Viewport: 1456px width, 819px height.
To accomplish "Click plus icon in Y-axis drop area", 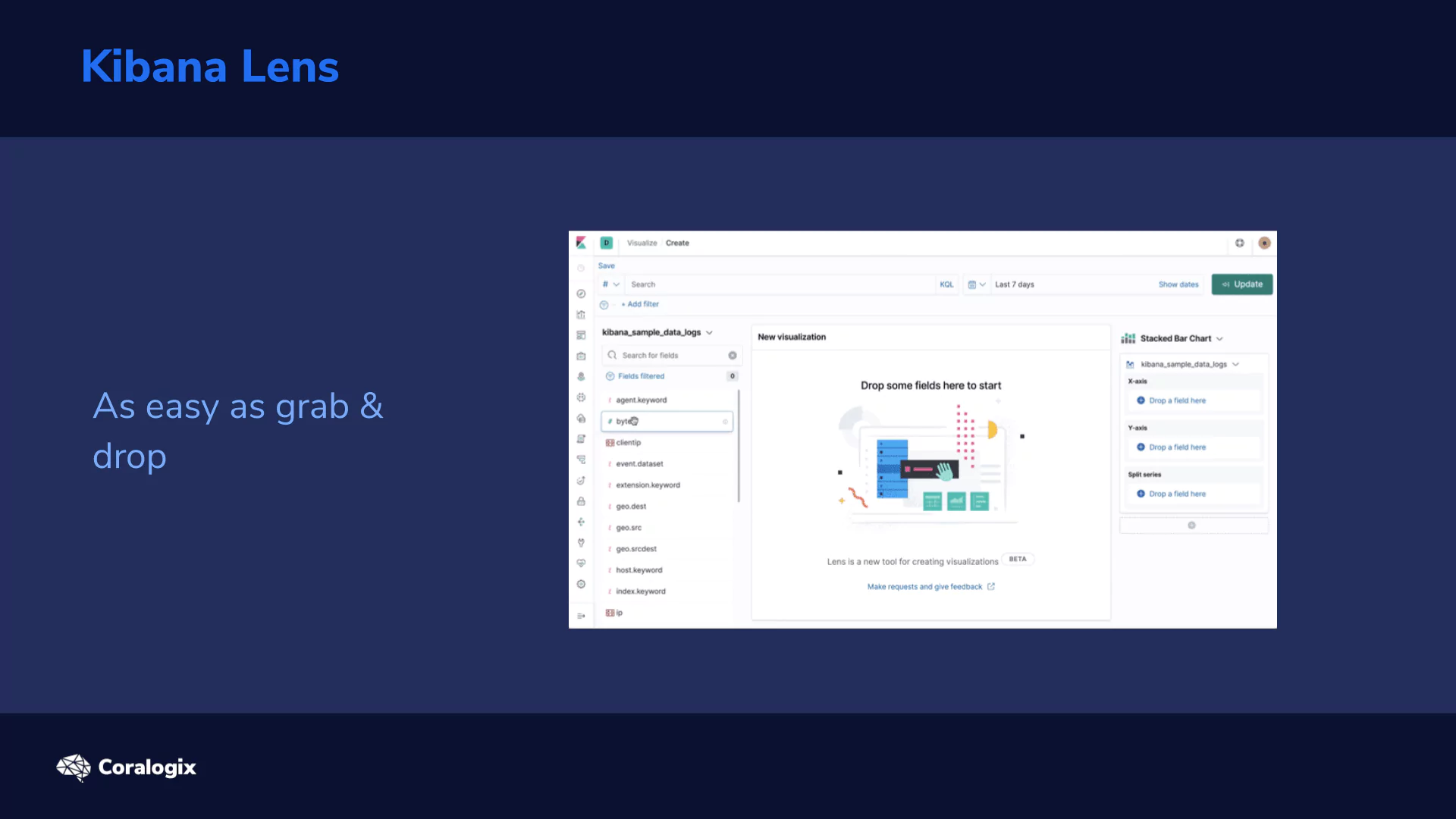I will coord(1141,447).
